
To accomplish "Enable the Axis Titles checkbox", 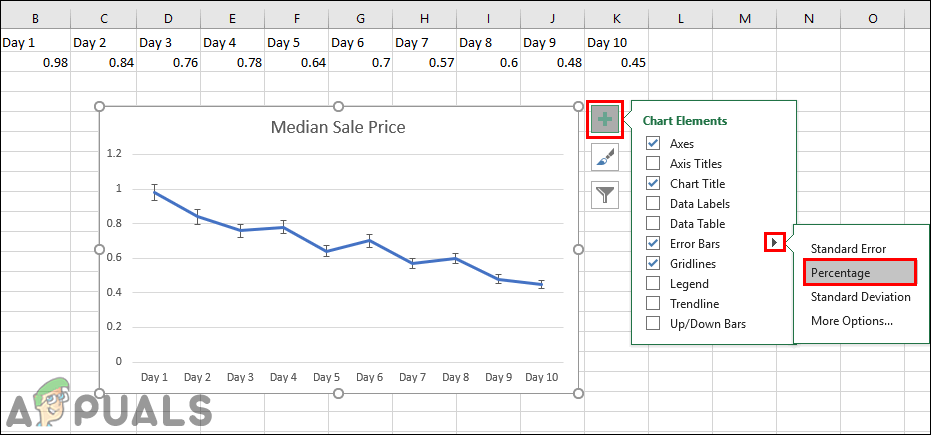I will point(653,164).
